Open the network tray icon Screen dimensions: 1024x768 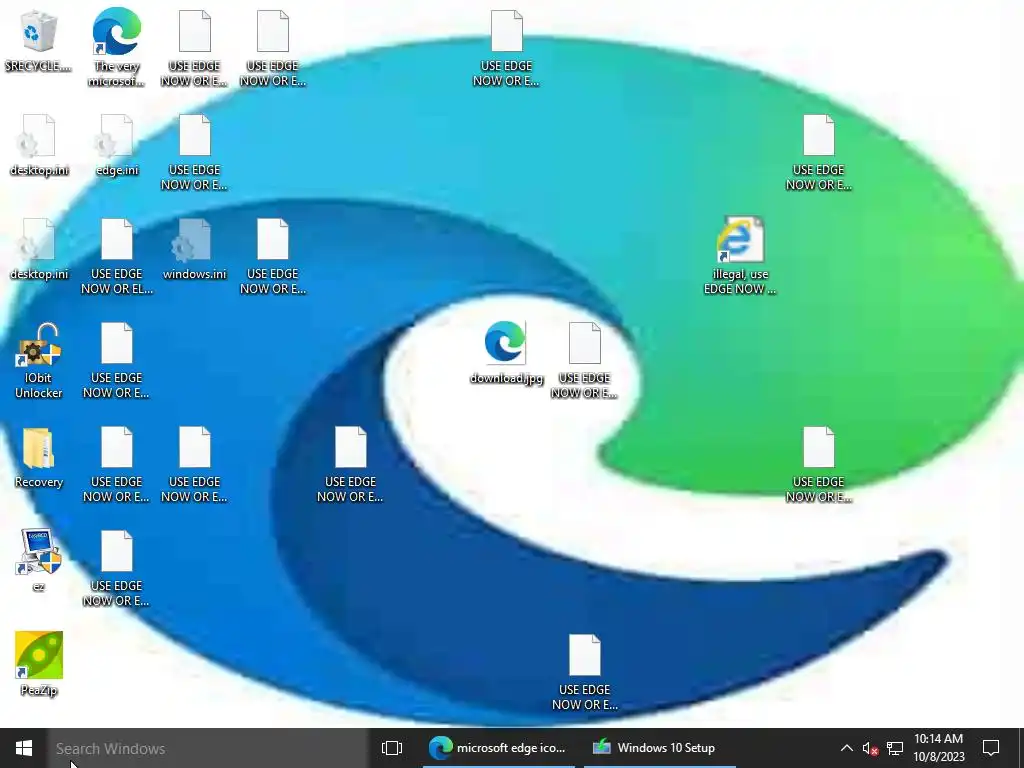[x=895, y=748]
